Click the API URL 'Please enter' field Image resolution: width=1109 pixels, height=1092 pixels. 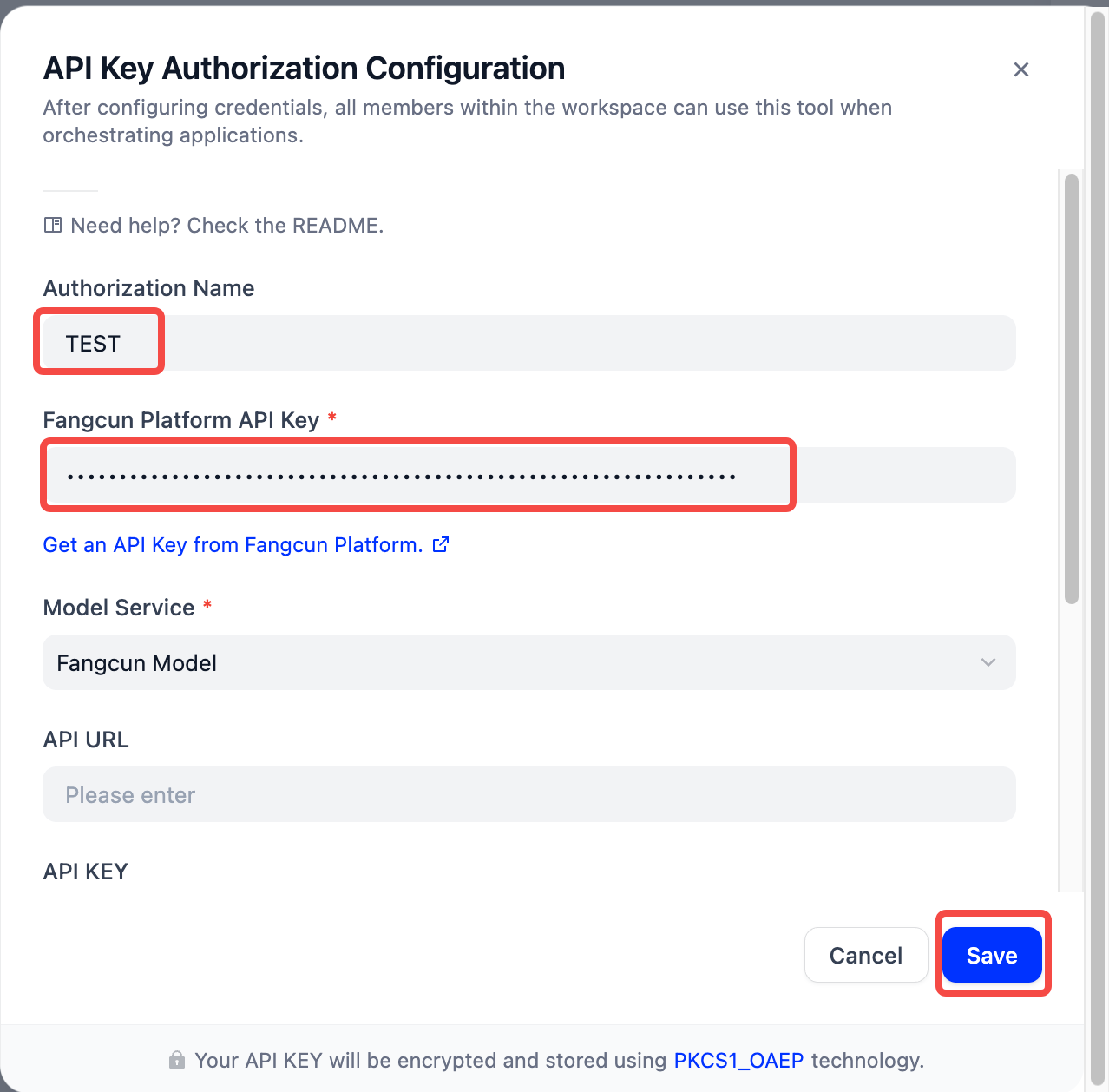click(x=529, y=794)
